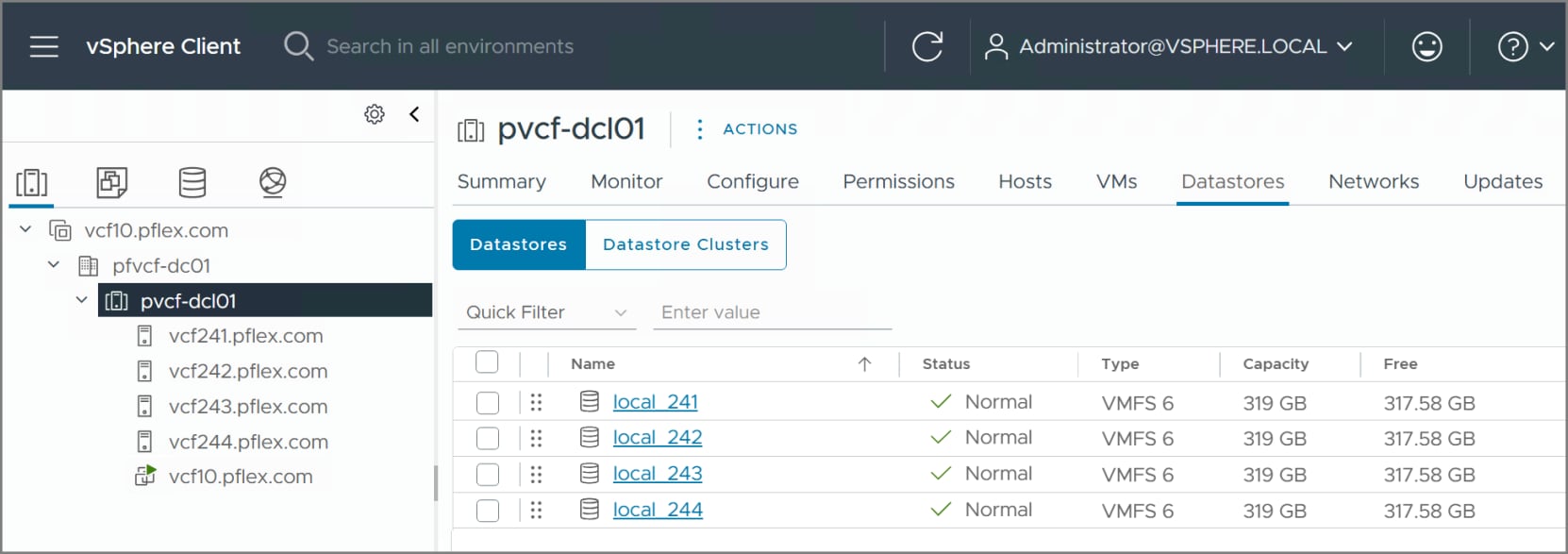The width and height of the screenshot is (1568, 554).
Task: Collapse the navigator side panel
Action: click(x=414, y=114)
